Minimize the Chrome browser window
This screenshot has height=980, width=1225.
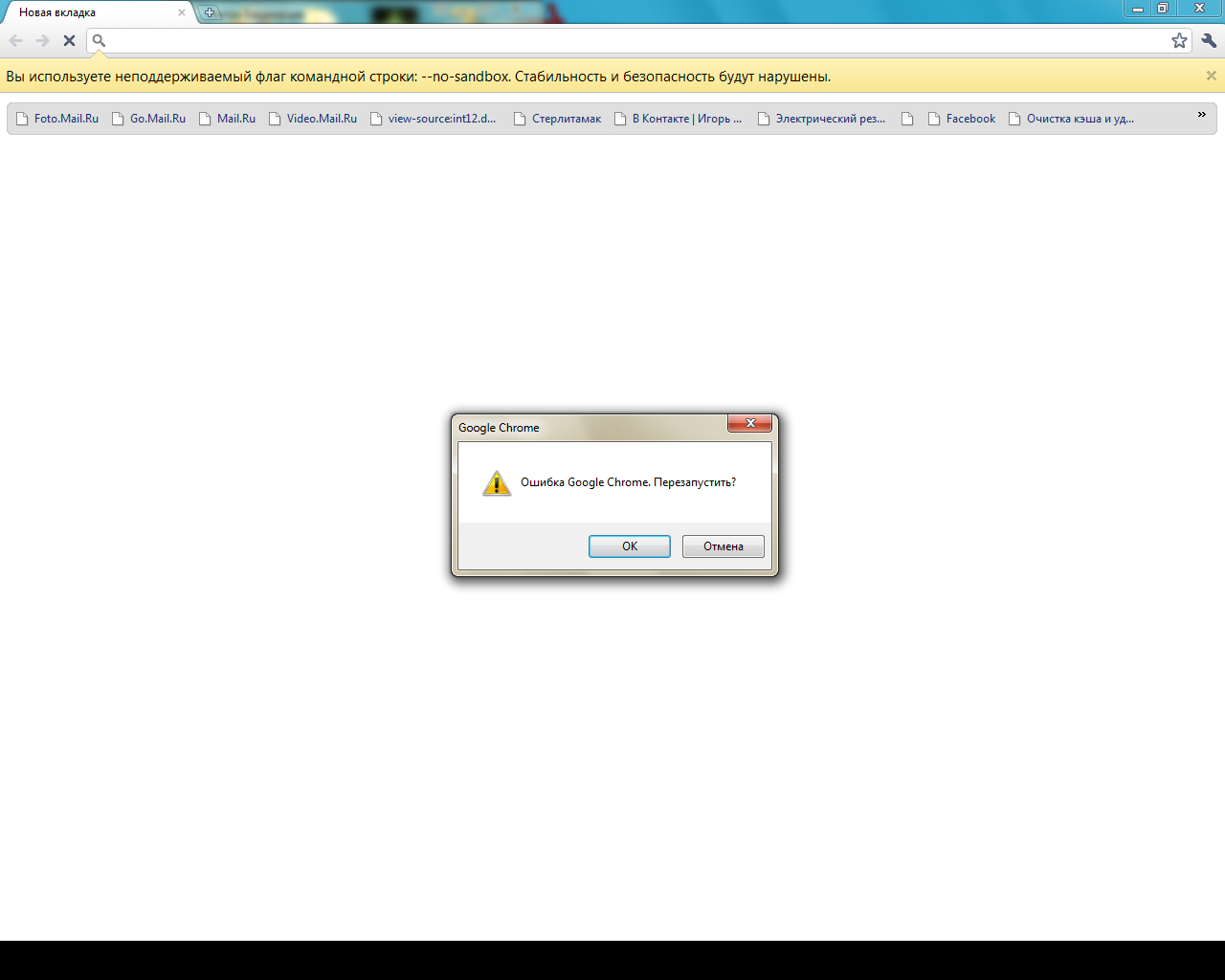pyautogui.click(x=1138, y=8)
